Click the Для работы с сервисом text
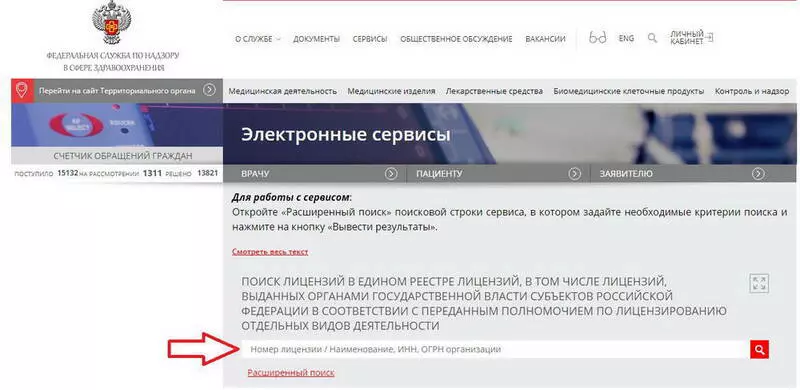800x390 pixels. point(292,198)
